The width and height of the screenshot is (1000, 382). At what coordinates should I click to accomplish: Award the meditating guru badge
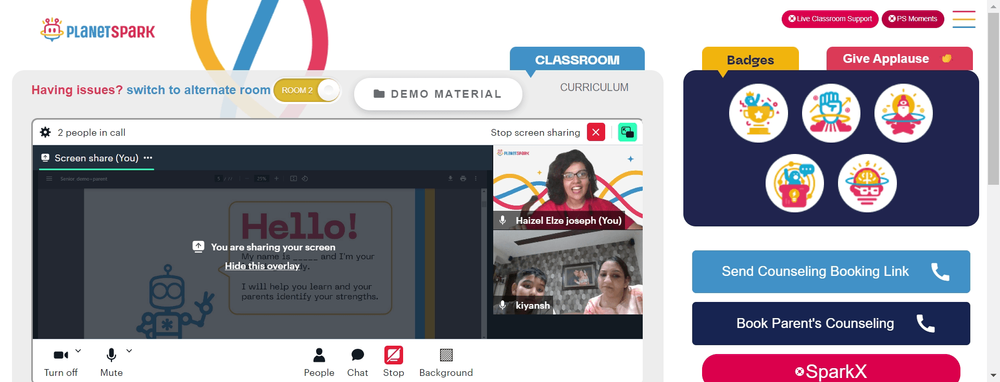coord(903,114)
